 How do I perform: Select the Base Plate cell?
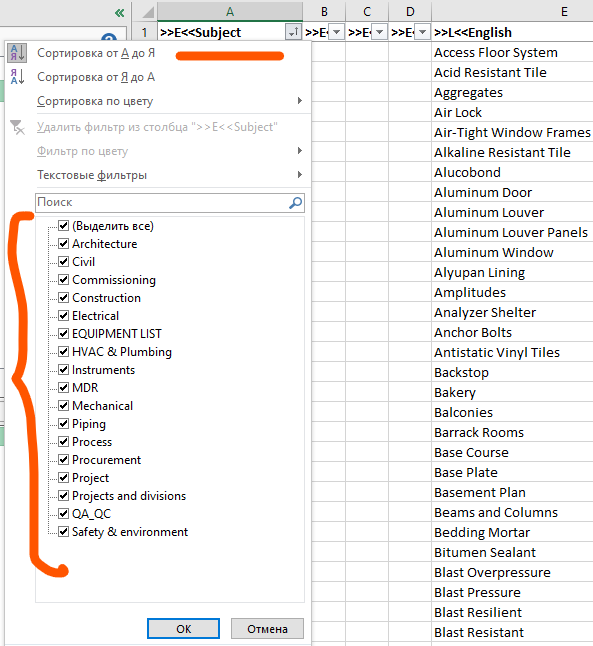pos(513,472)
